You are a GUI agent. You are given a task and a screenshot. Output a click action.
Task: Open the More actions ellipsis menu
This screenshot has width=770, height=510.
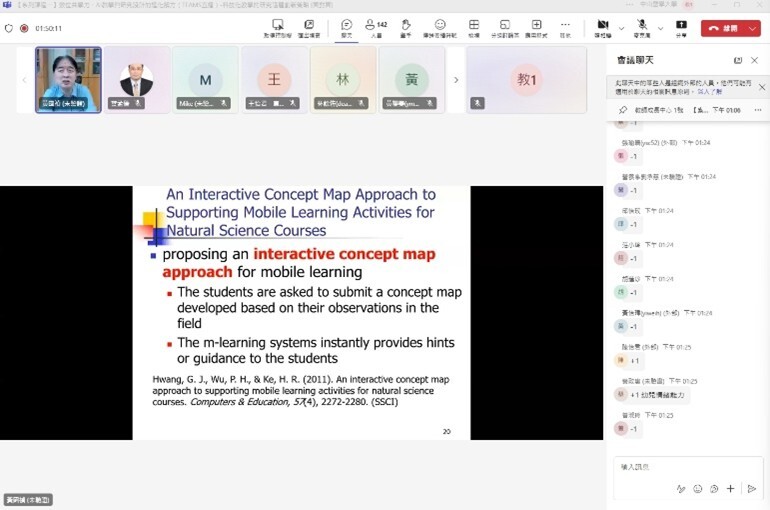pyautogui.click(x=565, y=27)
